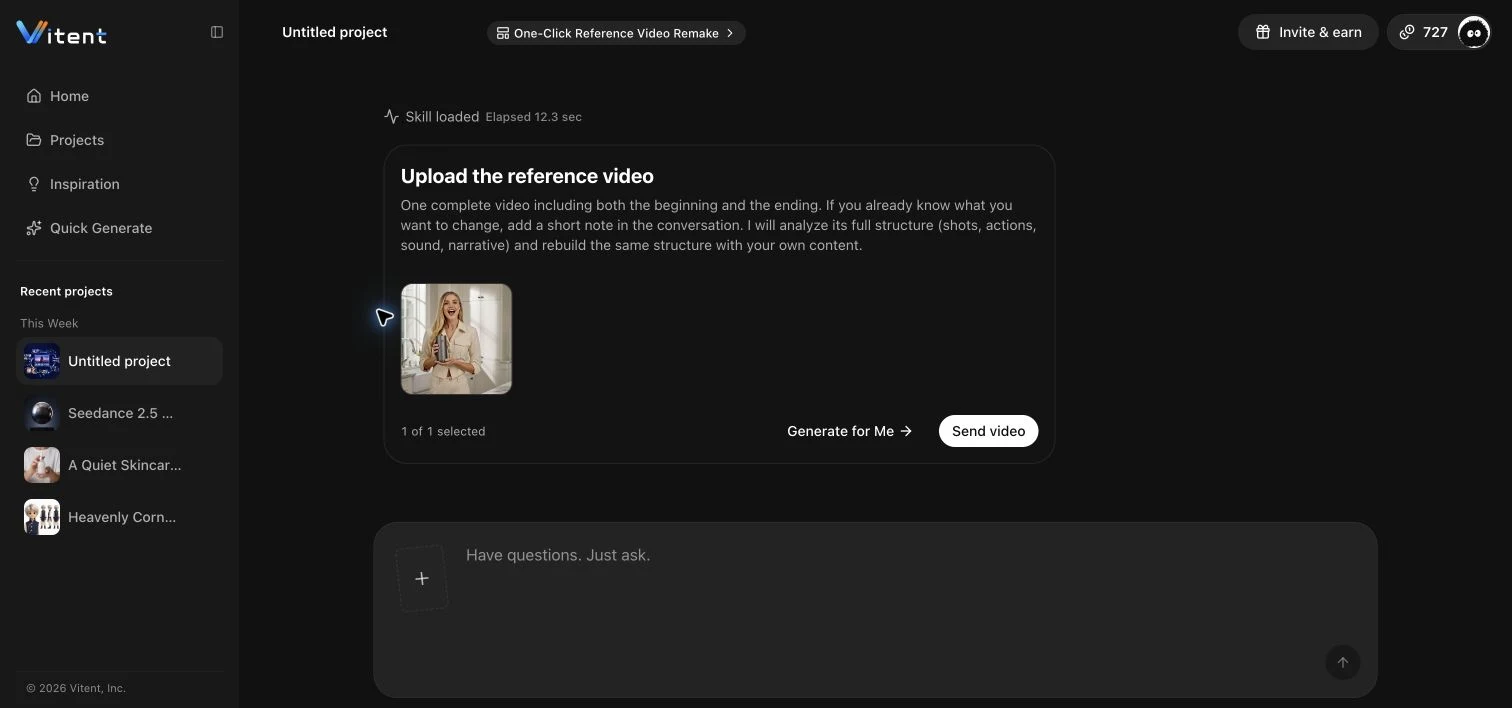The height and width of the screenshot is (708, 1512).
Task: Click the Quick Generate sparkle icon
Action: [34, 228]
